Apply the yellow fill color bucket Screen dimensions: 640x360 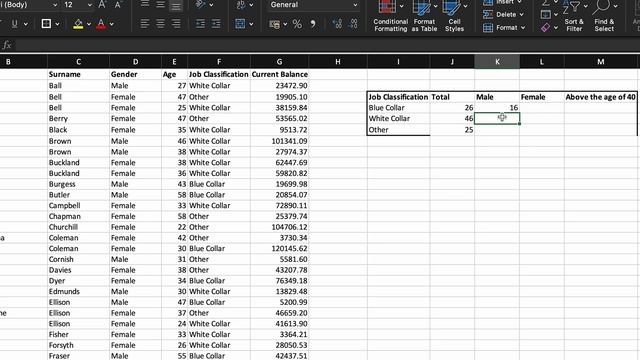(78, 24)
